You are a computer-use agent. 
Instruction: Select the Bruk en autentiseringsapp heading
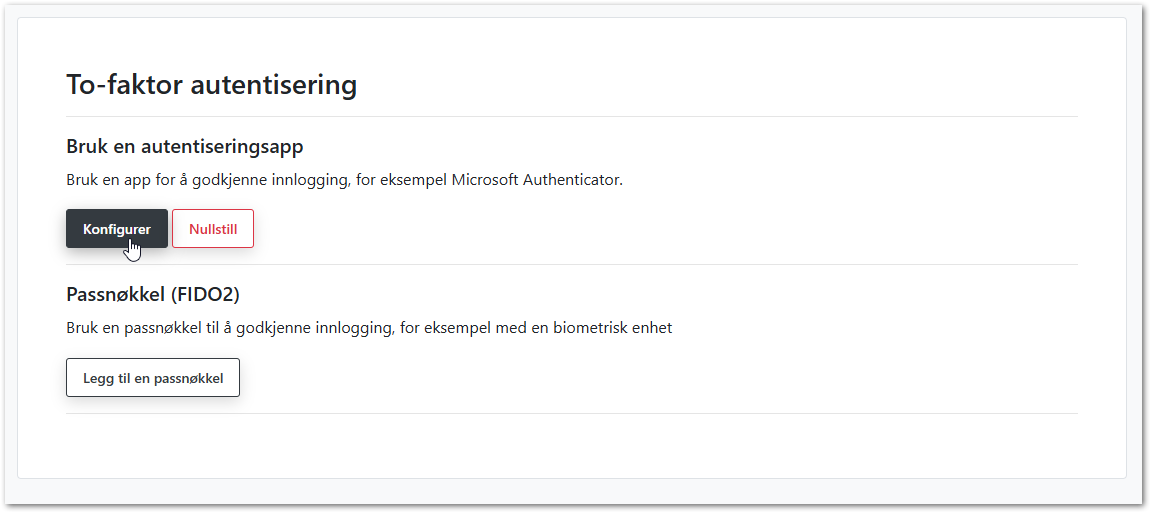[x=184, y=147]
